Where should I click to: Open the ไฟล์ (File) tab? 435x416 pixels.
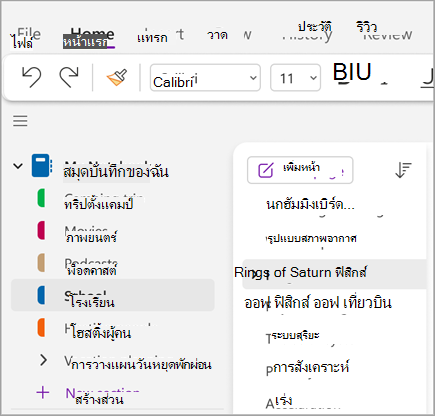click(22, 43)
